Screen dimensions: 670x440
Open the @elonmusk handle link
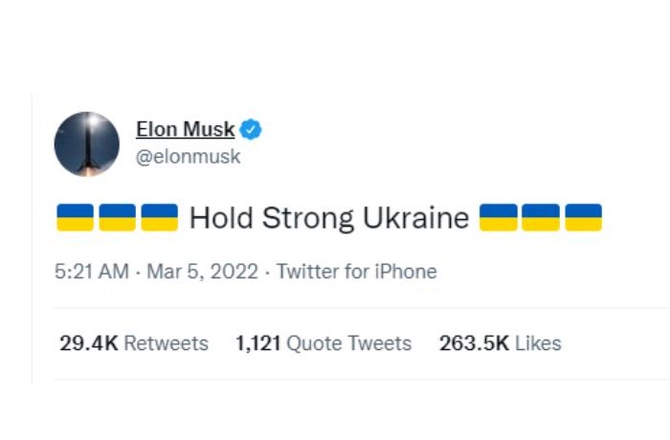[x=188, y=156]
